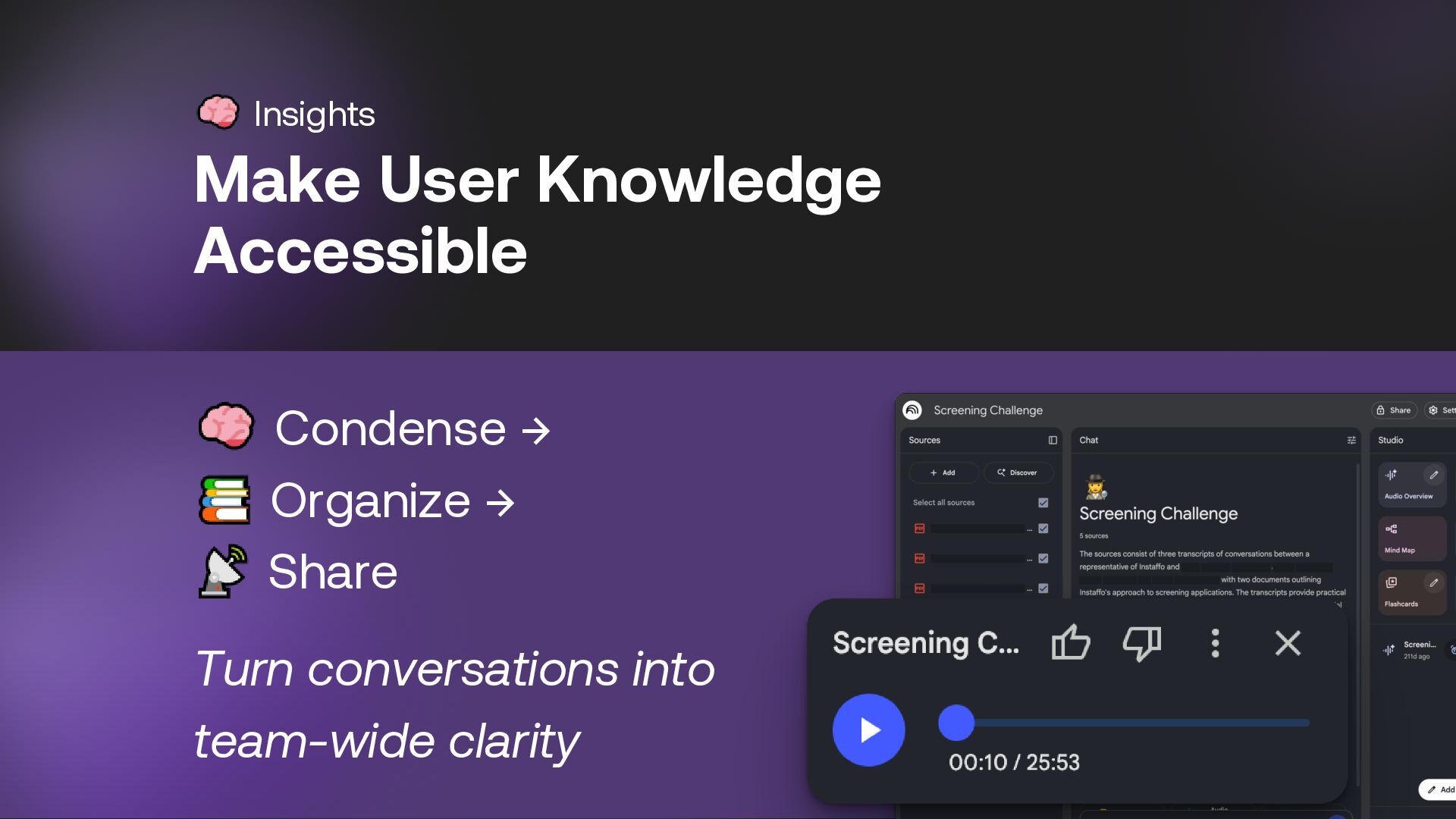Click the Share notebook button

pos(1394,410)
